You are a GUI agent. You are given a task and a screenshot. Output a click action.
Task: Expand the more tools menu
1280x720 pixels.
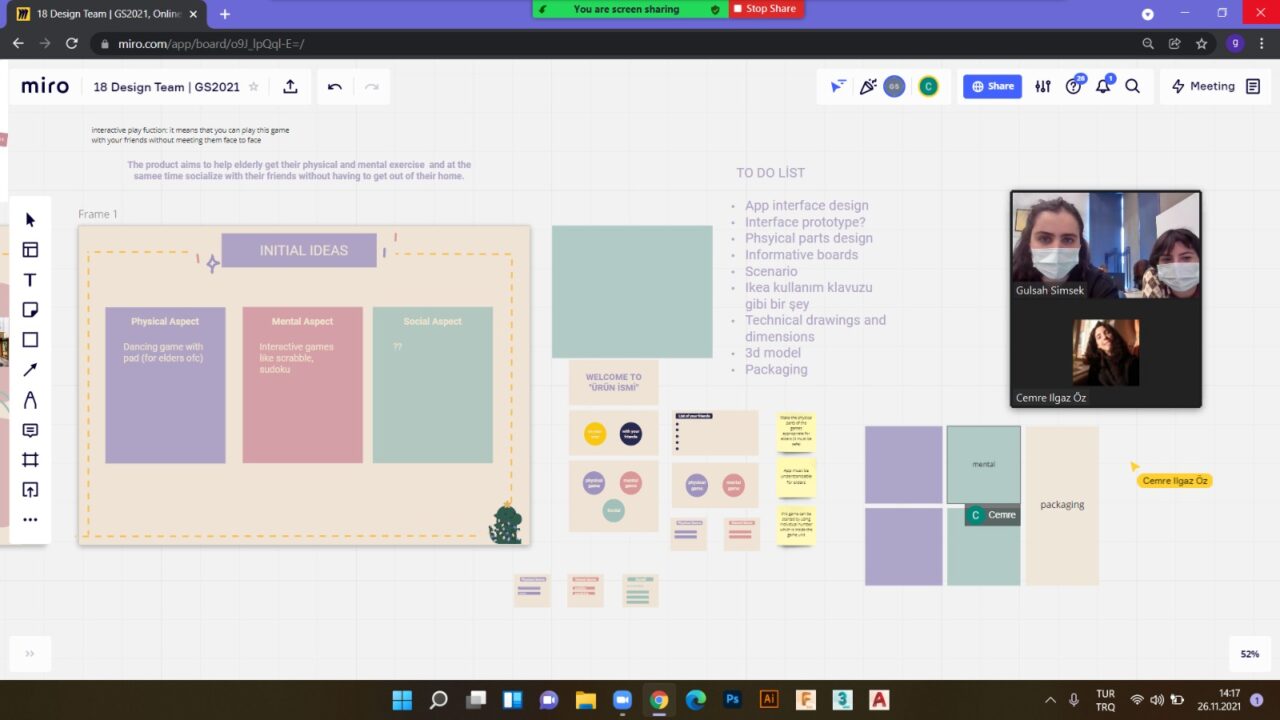(x=30, y=519)
